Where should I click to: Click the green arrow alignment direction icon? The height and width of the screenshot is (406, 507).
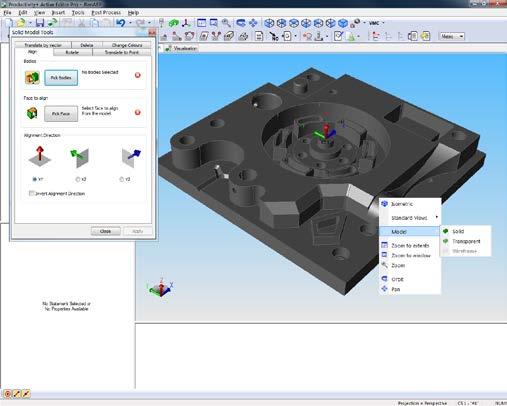pyautogui.click(x=79, y=157)
